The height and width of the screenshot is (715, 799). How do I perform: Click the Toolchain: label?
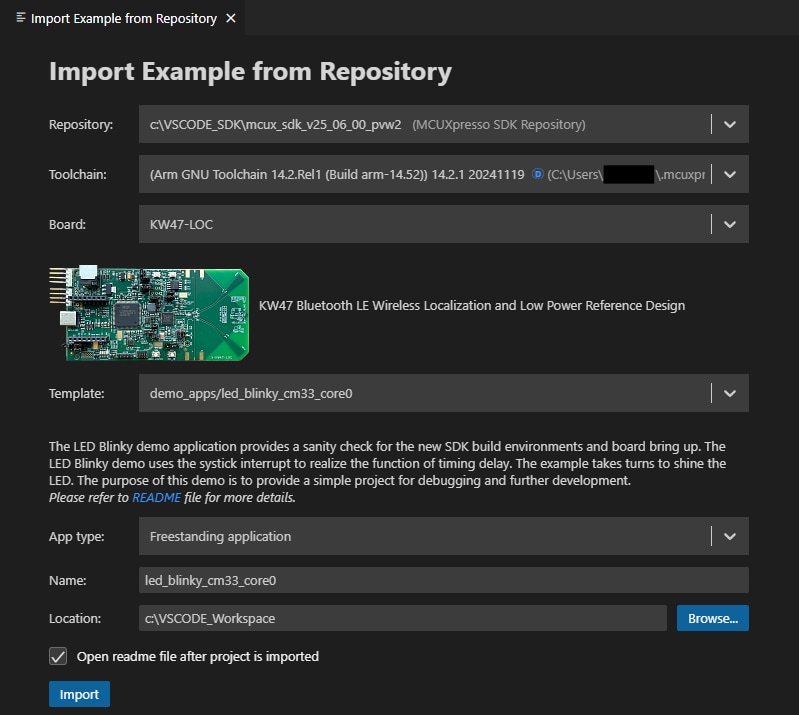point(78,174)
